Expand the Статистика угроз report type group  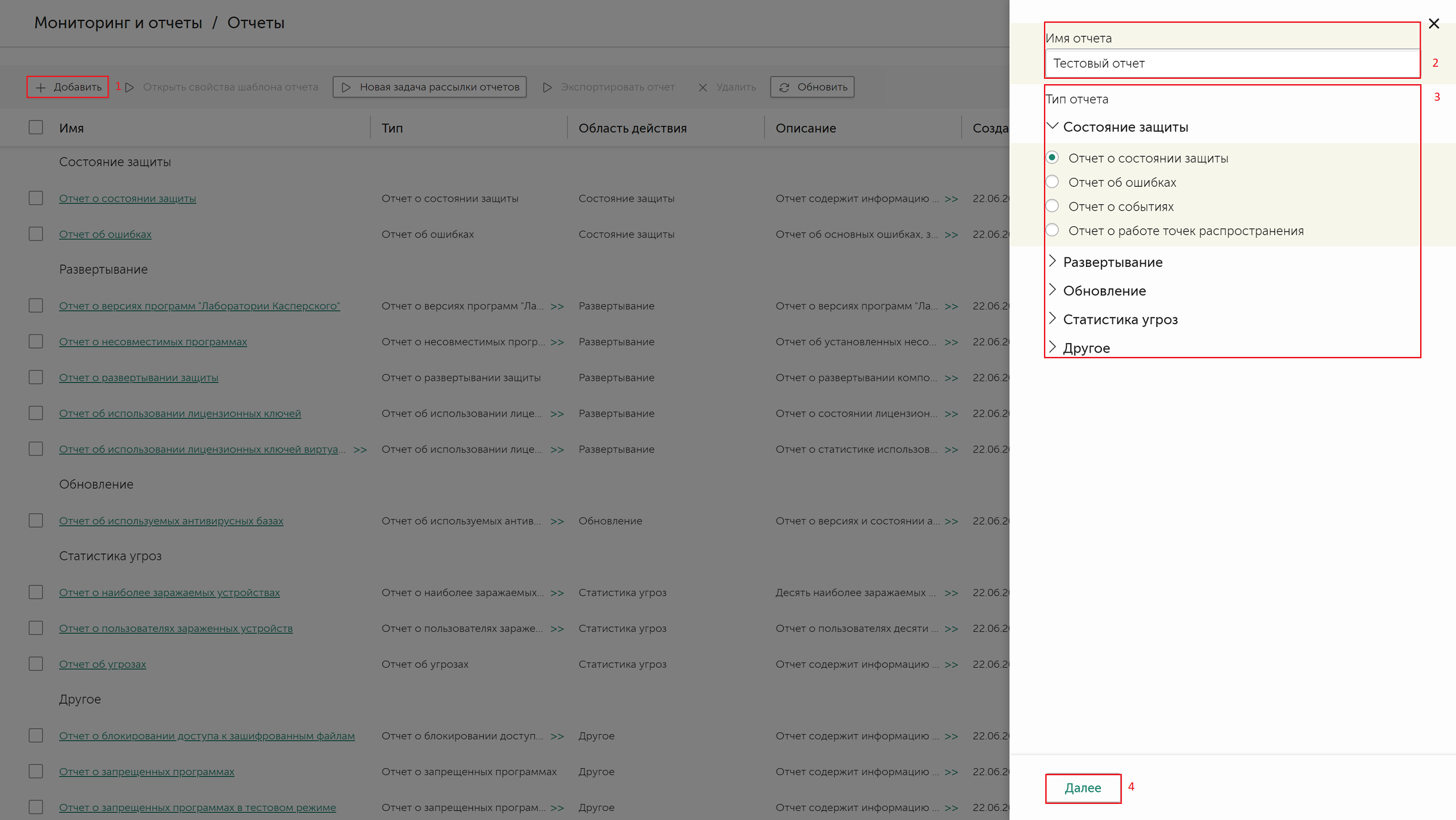pyautogui.click(x=1053, y=319)
